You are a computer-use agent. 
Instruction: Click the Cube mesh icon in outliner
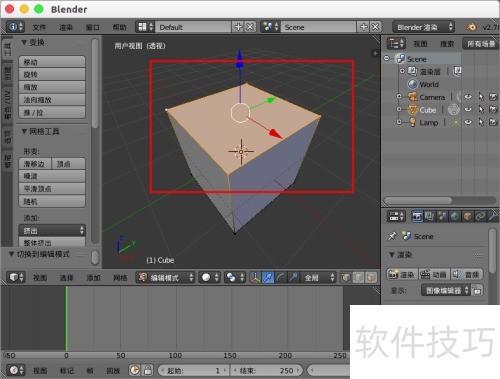click(x=413, y=110)
